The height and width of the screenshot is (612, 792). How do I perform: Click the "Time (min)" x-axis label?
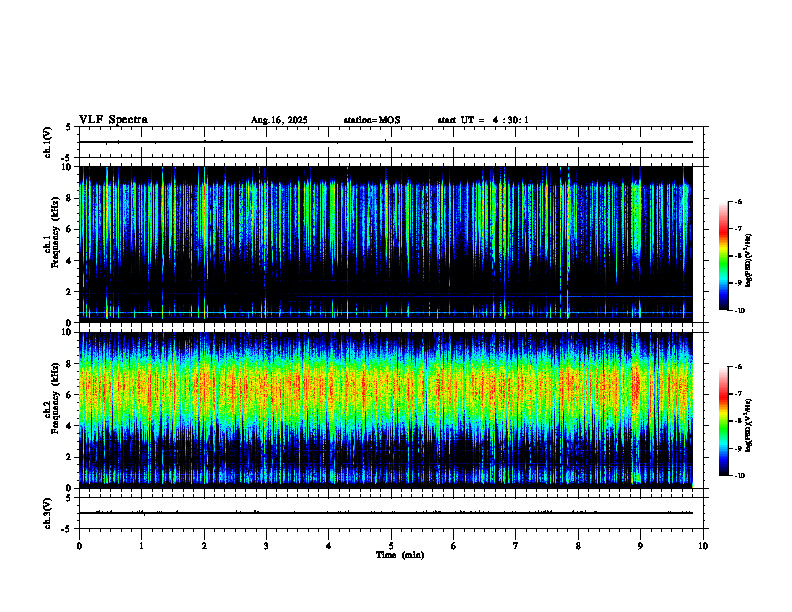pos(400,555)
